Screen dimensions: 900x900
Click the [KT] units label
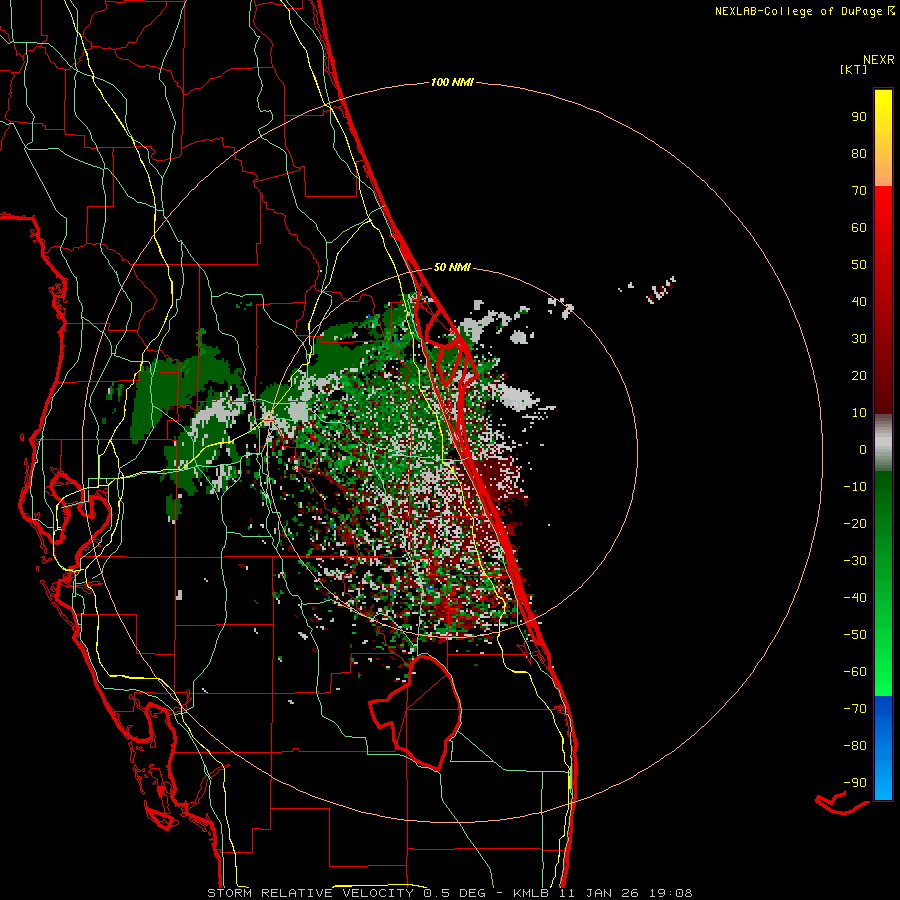coord(854,69)
